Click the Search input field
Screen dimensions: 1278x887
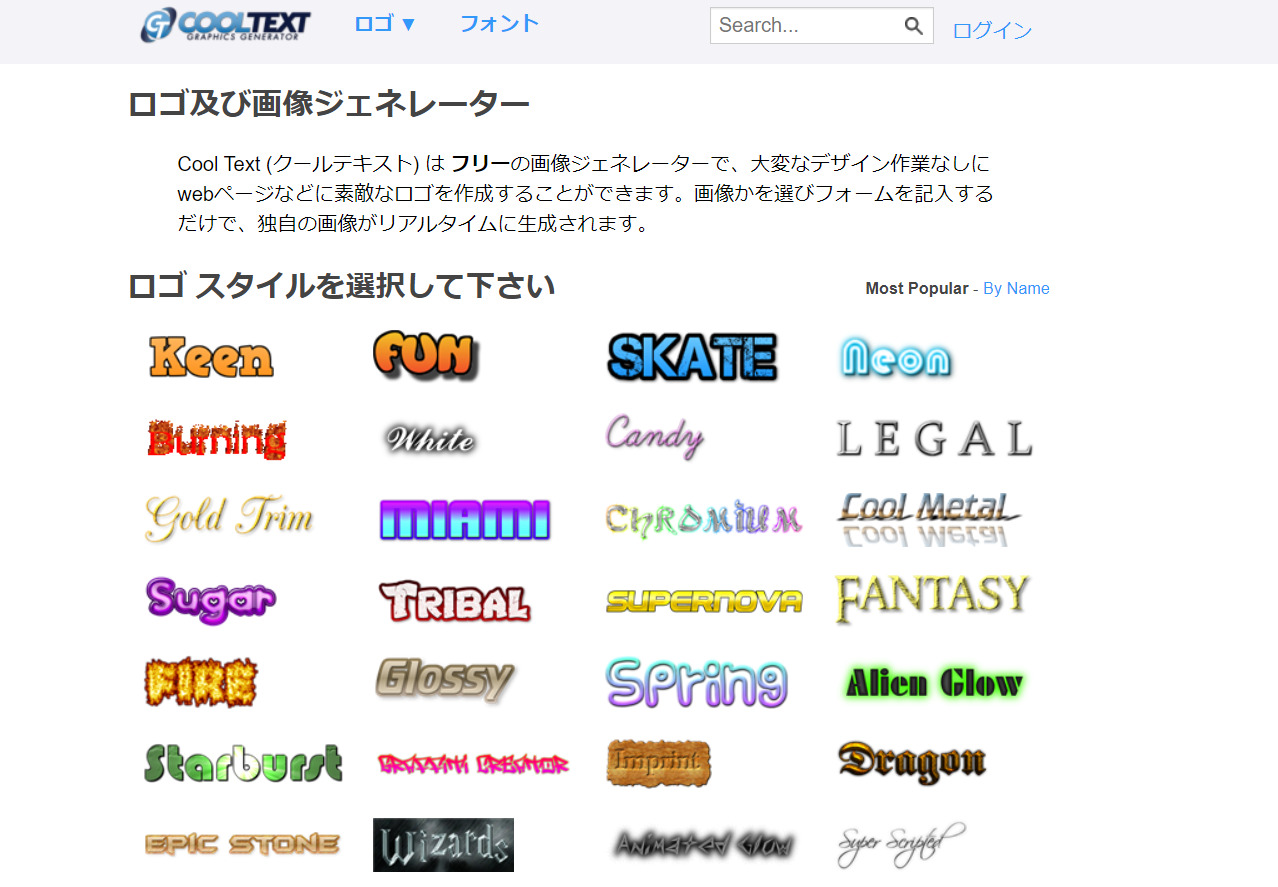tap(800, 25)
